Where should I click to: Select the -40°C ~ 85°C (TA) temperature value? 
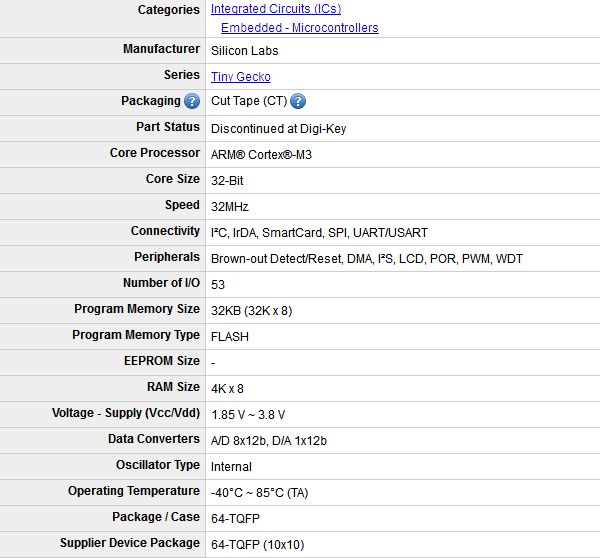click(259, 493)
